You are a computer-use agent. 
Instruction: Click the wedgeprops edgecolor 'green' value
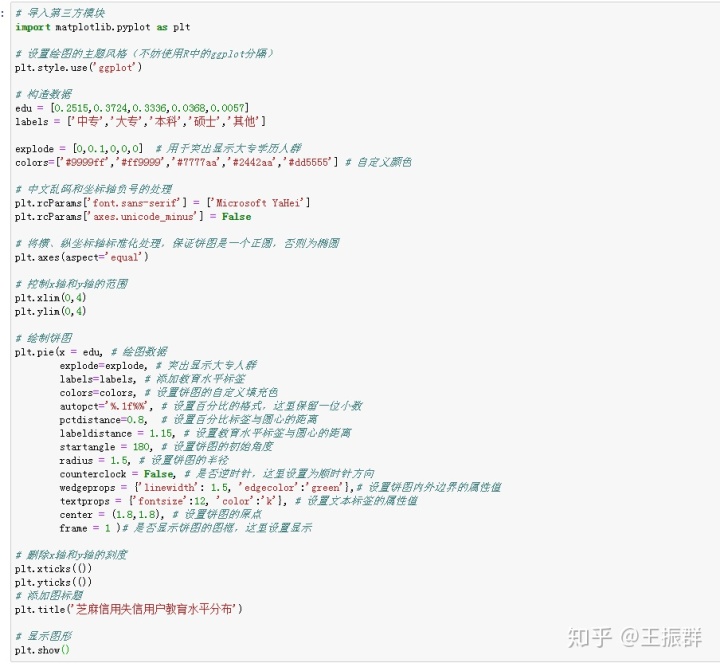click(x=326, y=488)
